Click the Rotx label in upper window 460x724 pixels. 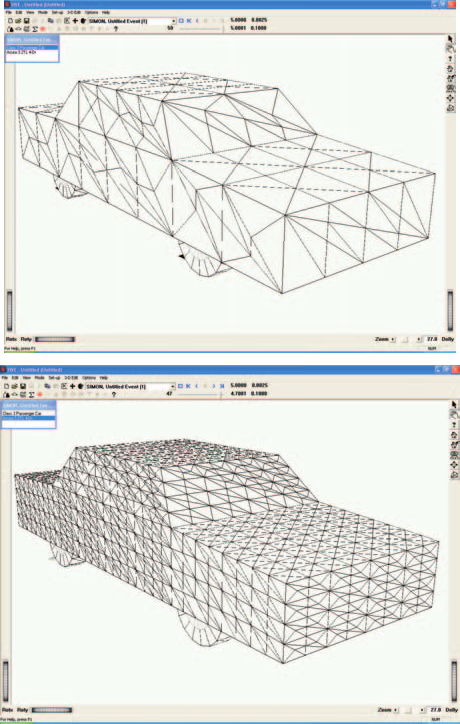coord(11,339)
